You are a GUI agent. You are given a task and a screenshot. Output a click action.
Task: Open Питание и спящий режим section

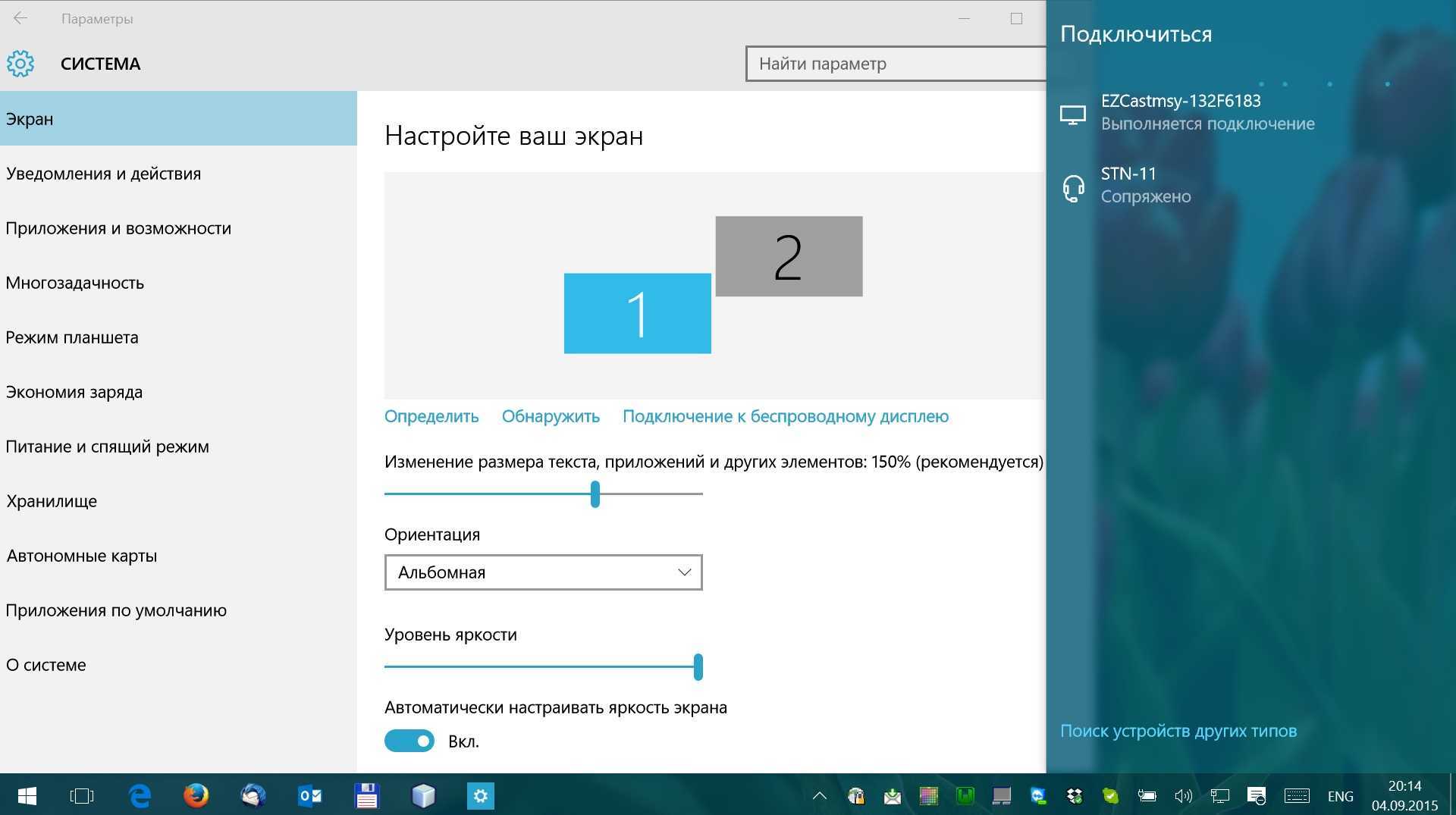coord(178,447)
